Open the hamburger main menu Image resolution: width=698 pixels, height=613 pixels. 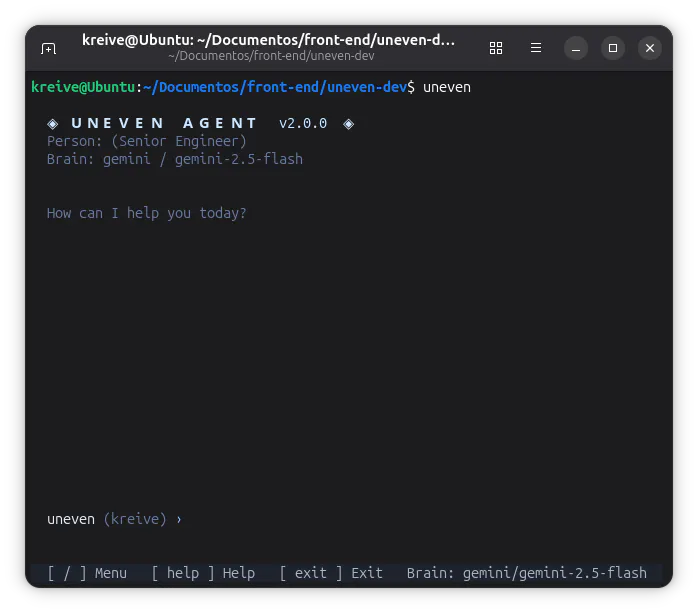[536, 48]
